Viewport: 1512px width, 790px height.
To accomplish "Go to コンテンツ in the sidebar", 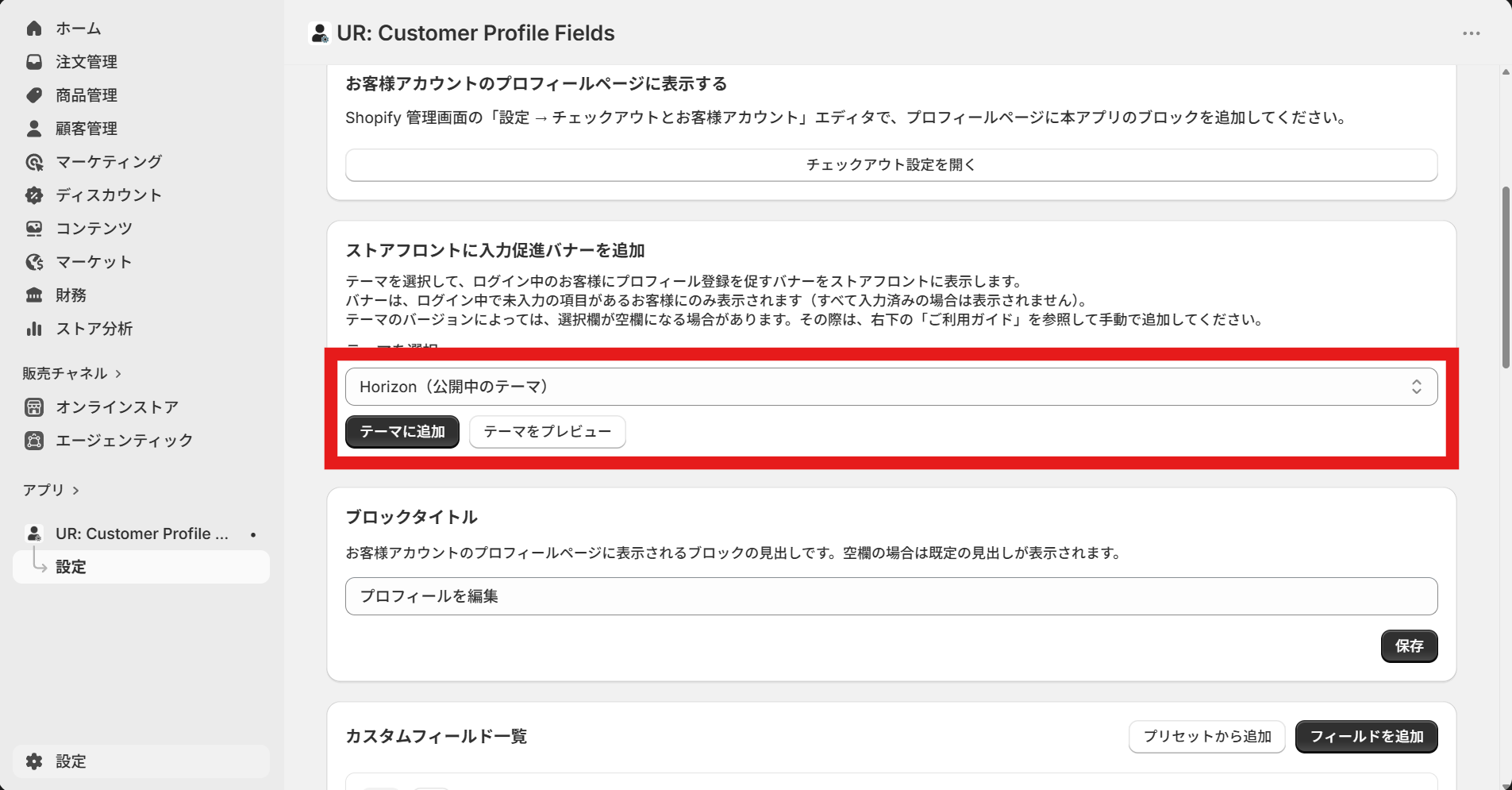I will 94,229.
